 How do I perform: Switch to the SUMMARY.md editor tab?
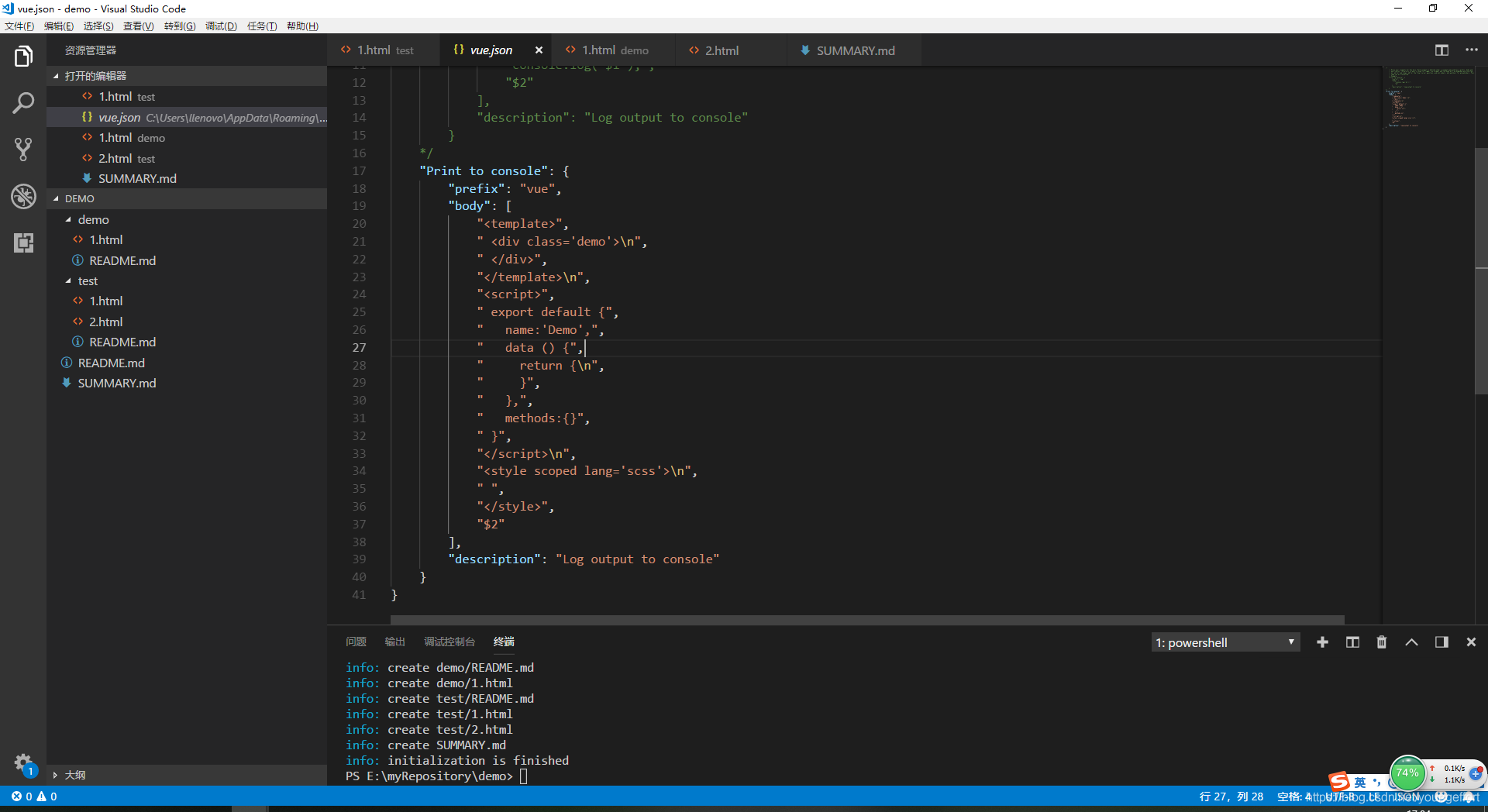click(x=855, y=50)
